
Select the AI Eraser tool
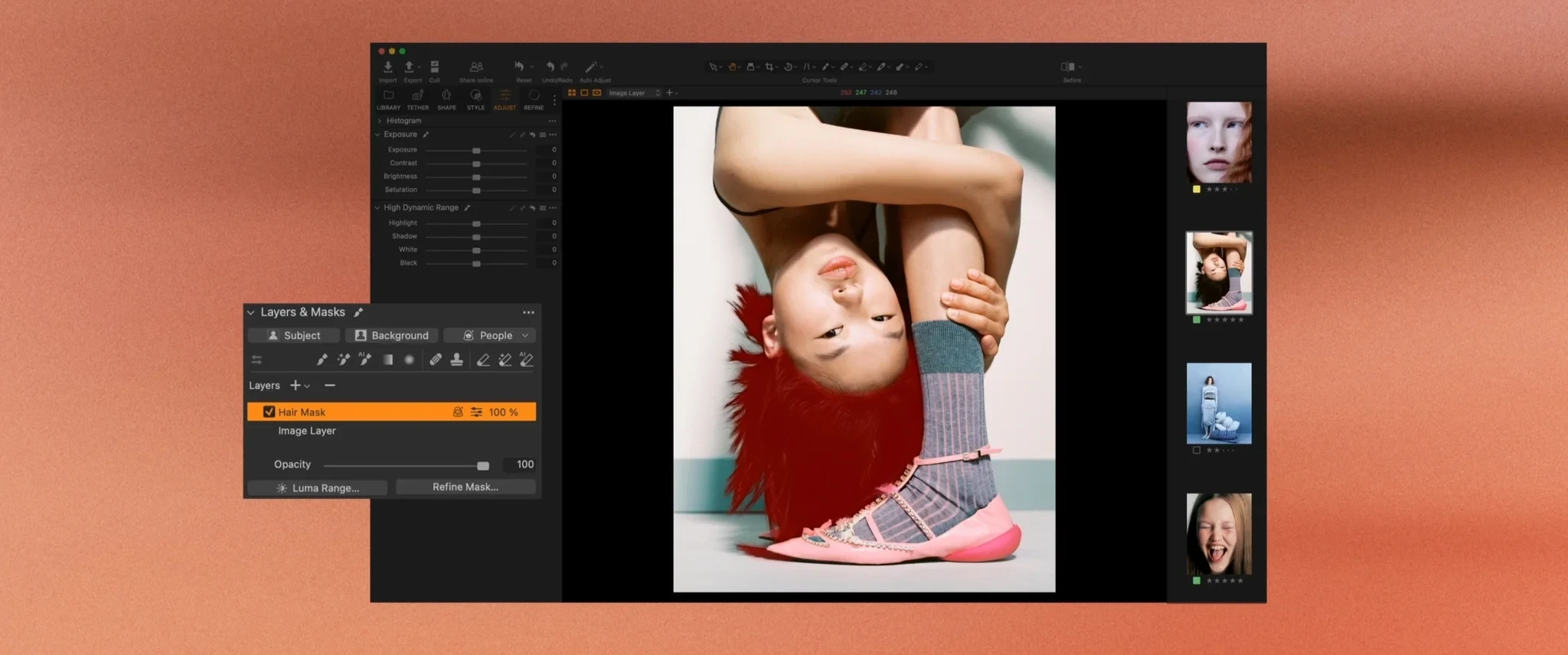(526, 359)
